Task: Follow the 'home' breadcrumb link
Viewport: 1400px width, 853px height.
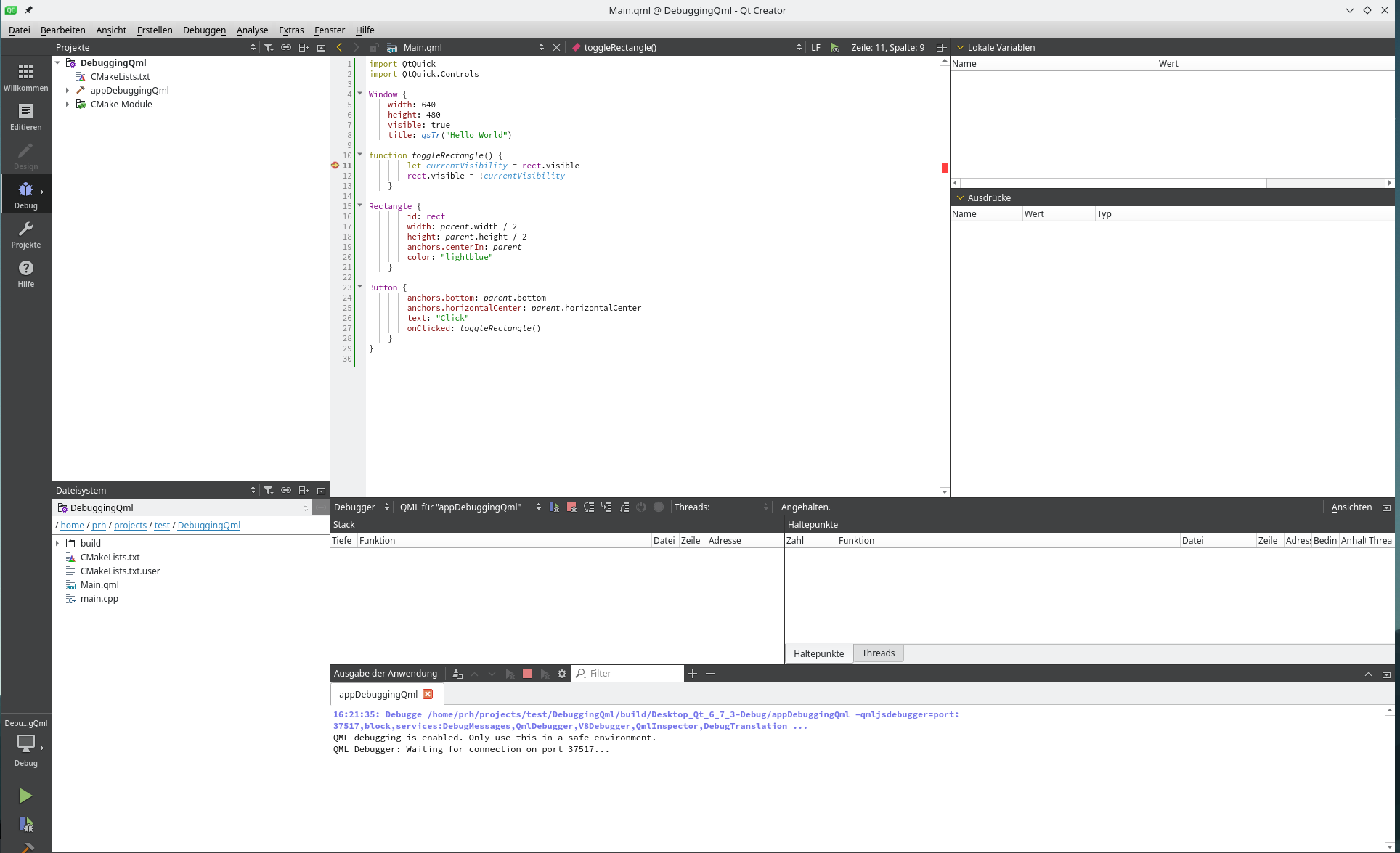Action: coord(72,525)
